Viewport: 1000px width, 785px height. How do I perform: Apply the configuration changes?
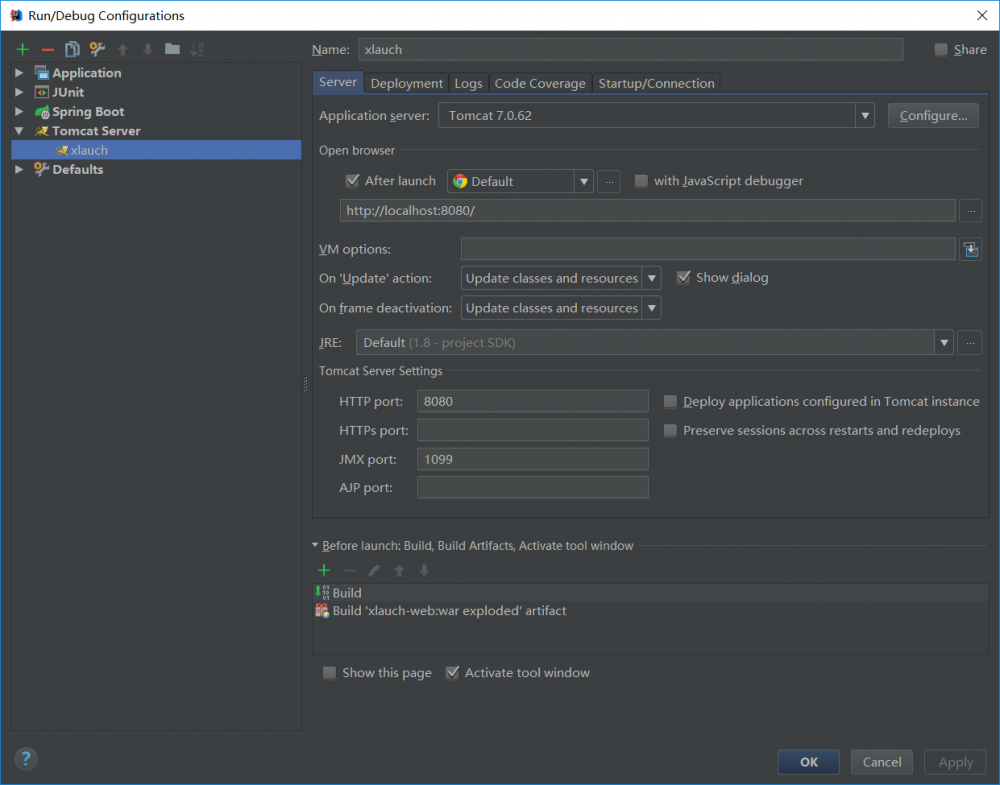click(x=954, y=761)
